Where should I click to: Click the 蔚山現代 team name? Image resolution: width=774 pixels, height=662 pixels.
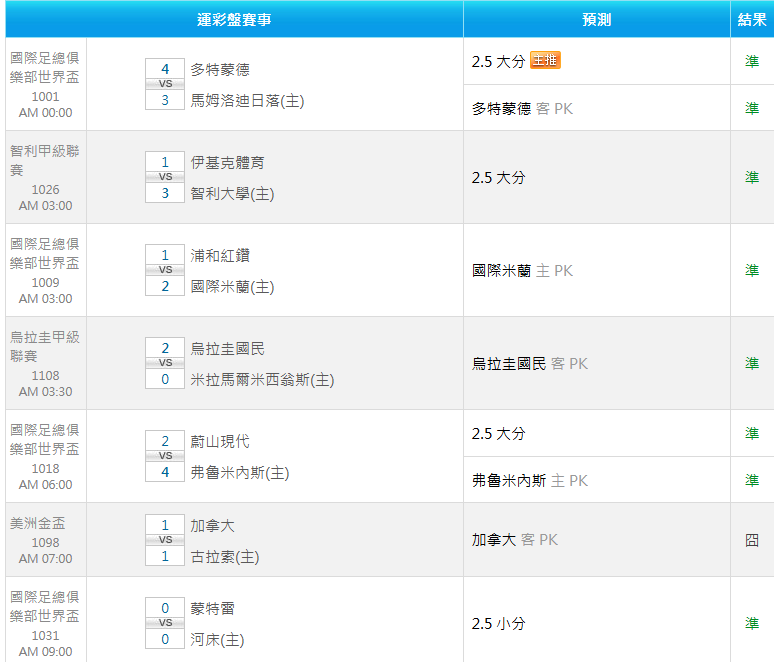pyautogui.click(x=220, y=441)
